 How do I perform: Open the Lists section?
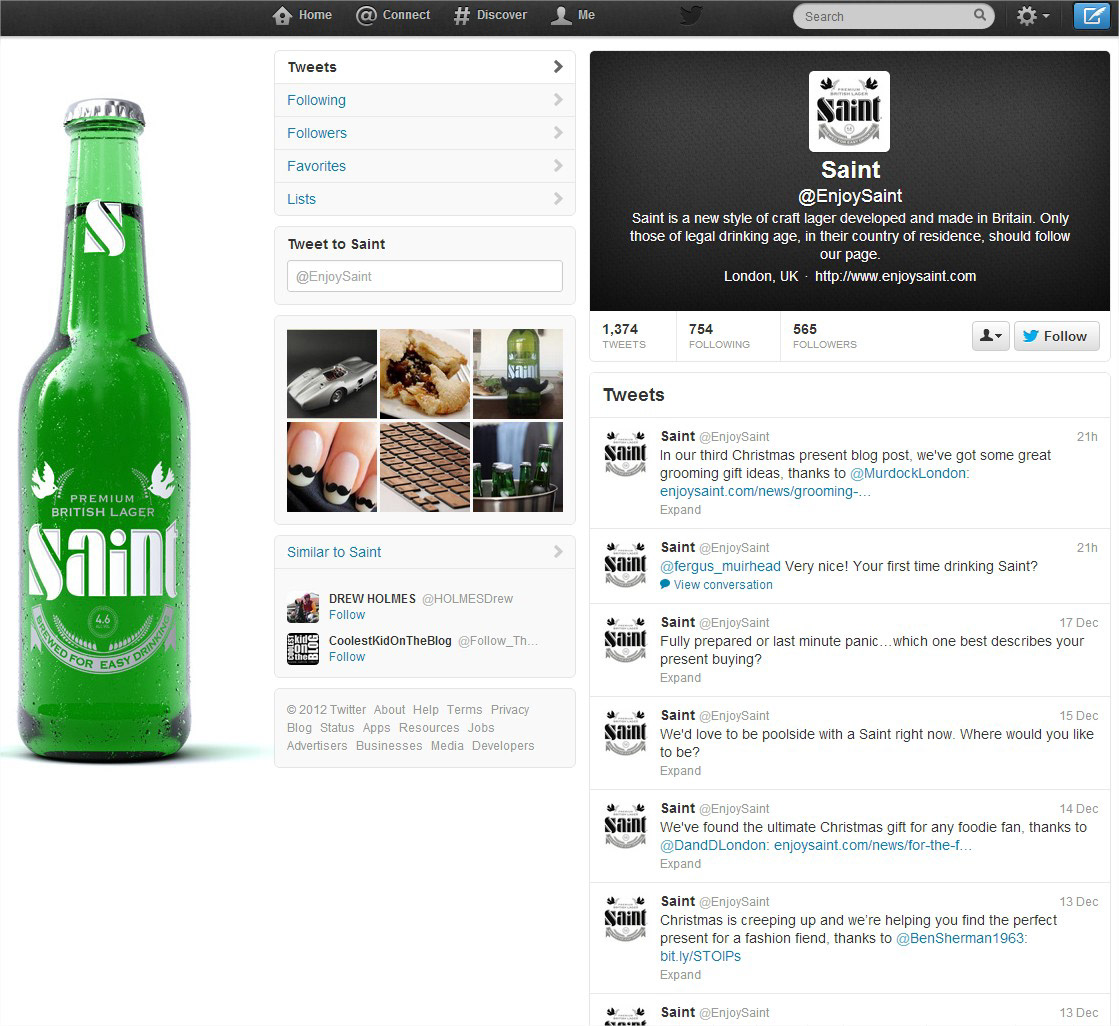[425, 198]
